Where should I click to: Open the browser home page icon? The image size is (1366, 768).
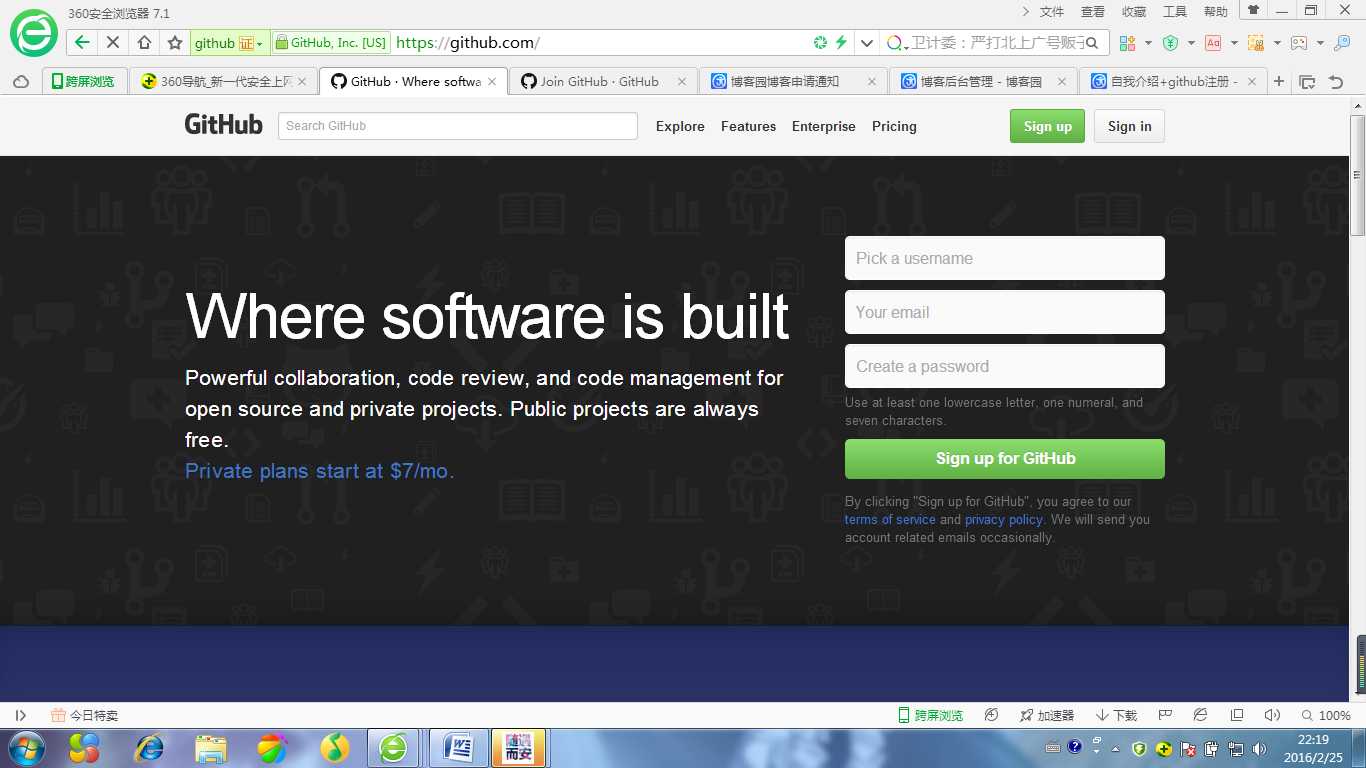coord(144,42)
